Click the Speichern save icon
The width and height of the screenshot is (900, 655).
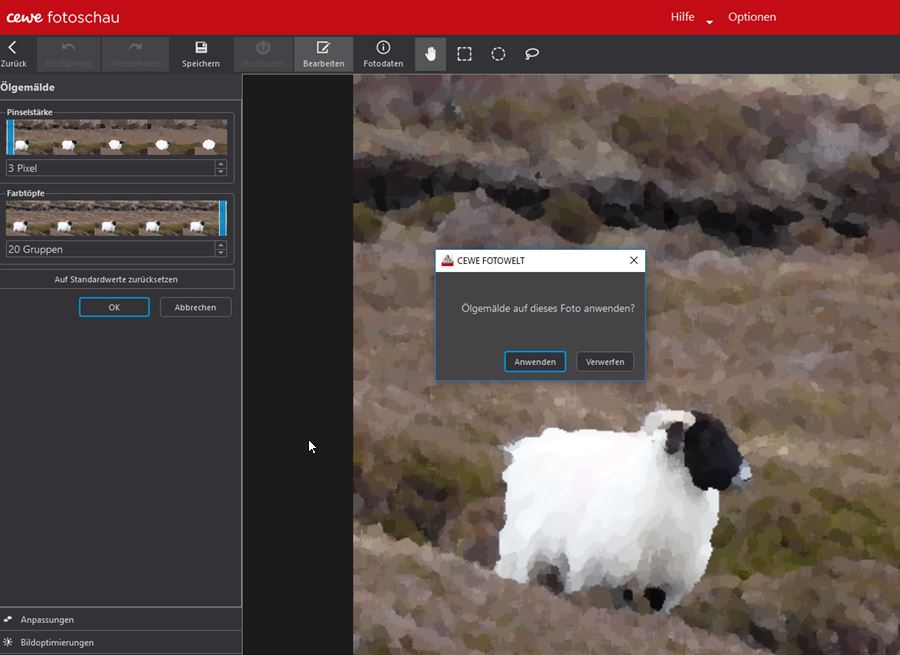tap(201, 53)
